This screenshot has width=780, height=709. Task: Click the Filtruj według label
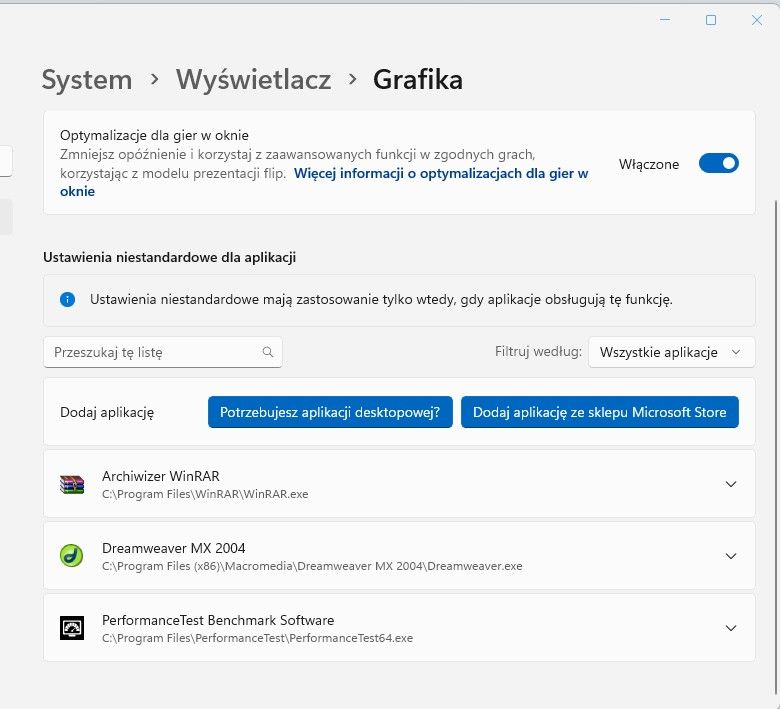pyautogui.click(x=538, y=352)
